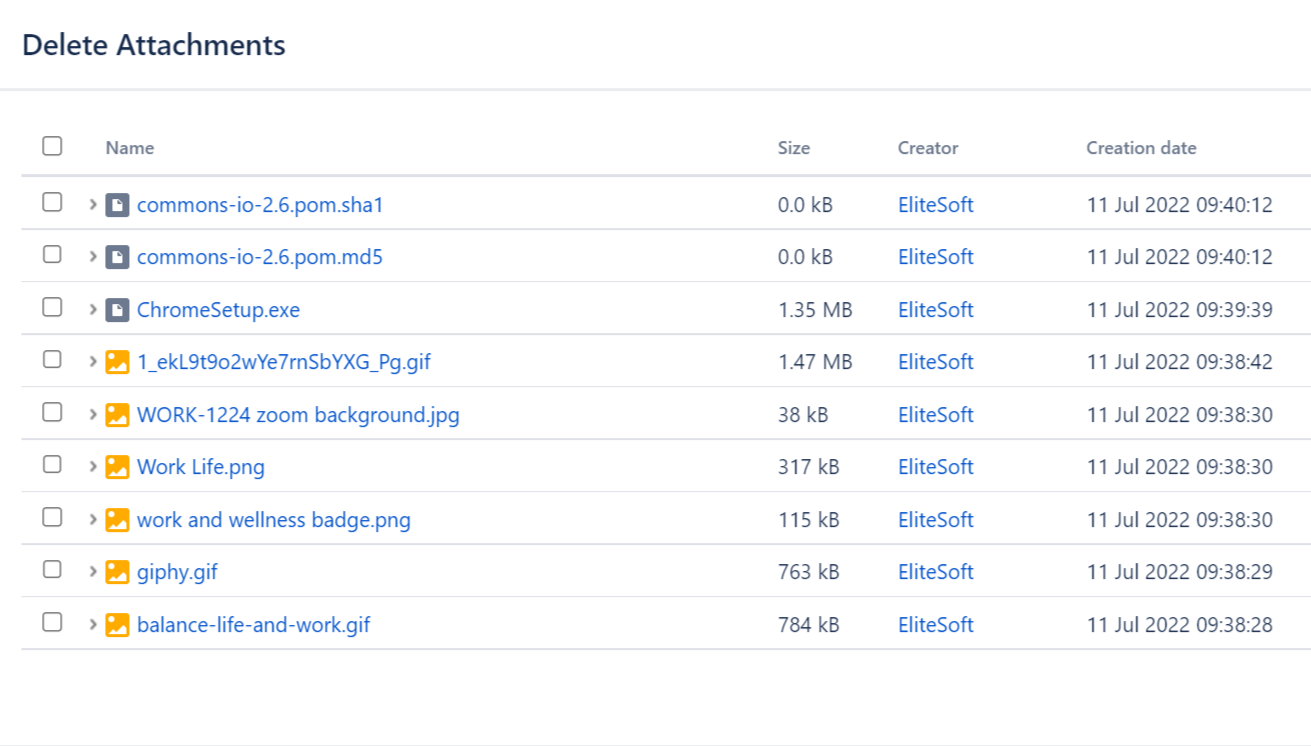Open the ChromeSetup.exe attachment link
1311x746 pixels.
click(218, 310)
